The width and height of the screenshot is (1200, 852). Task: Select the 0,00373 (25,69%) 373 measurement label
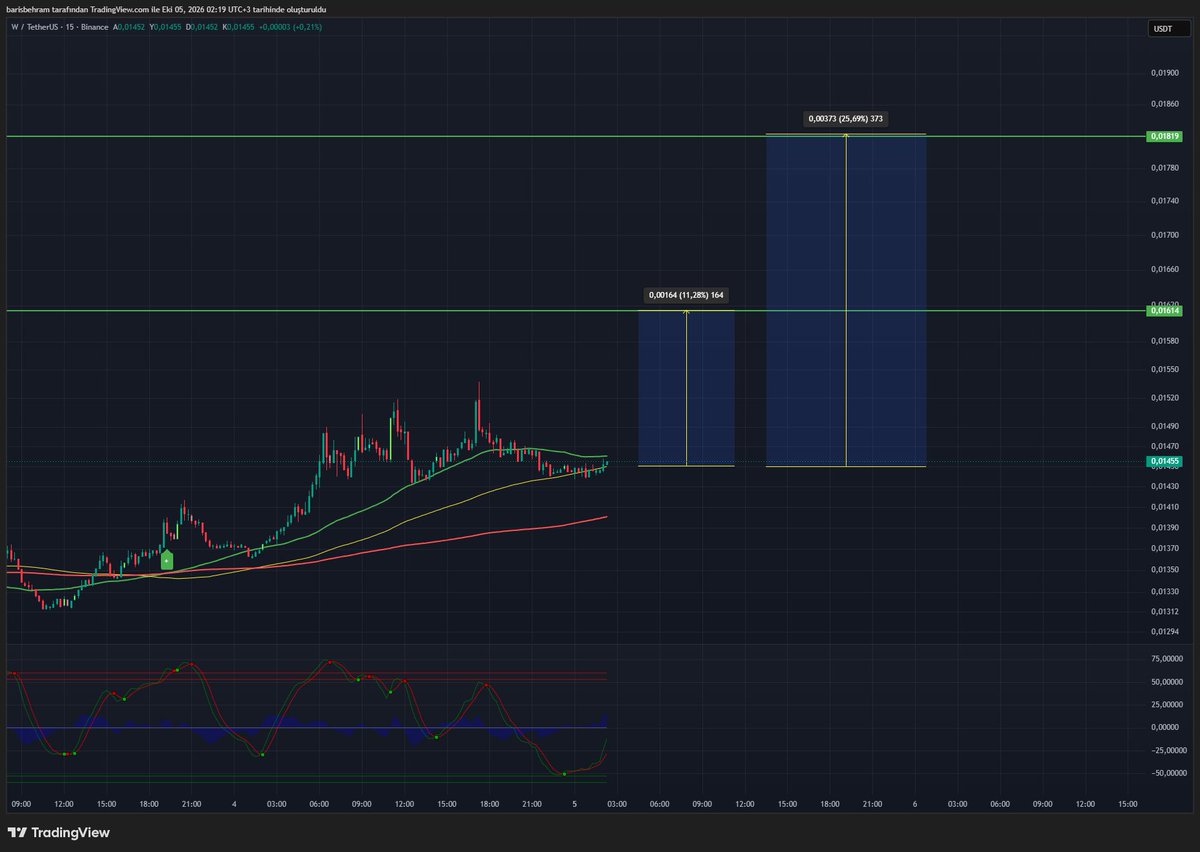846,119
